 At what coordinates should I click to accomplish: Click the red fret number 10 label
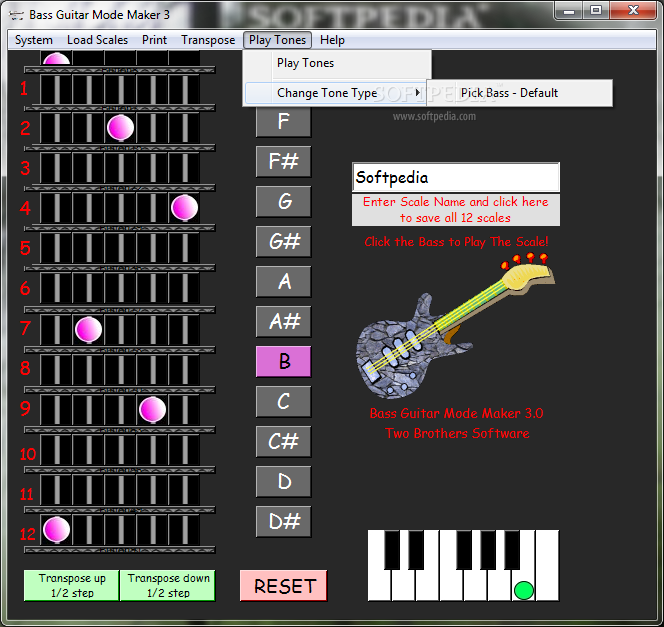(x=28, y=454)
